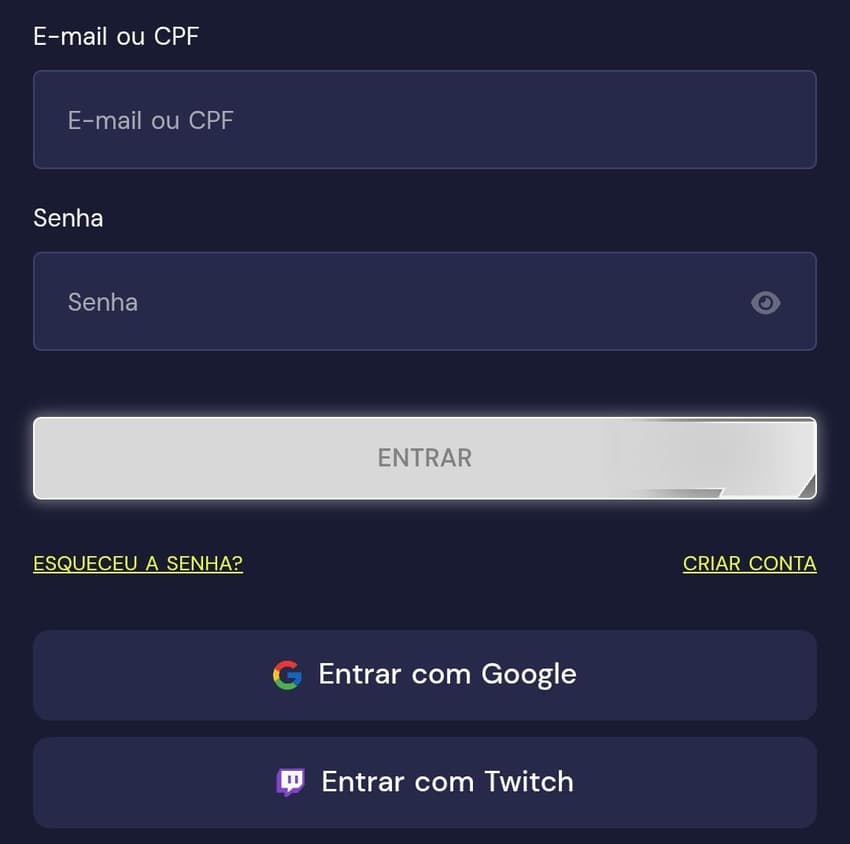Toggle password visibility with the eye
The image size is (850, 844).
766,302
